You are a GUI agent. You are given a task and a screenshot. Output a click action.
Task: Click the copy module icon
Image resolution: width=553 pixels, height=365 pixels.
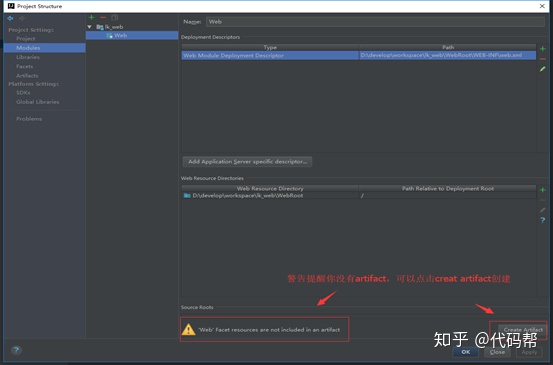(114, 17)
